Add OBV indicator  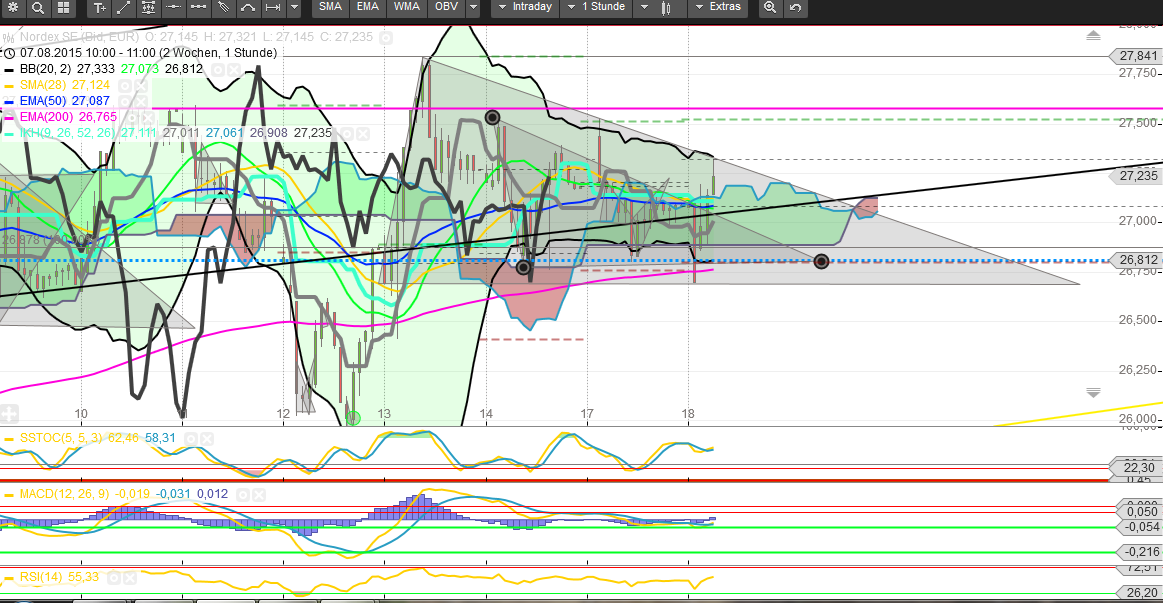[446, 7]
